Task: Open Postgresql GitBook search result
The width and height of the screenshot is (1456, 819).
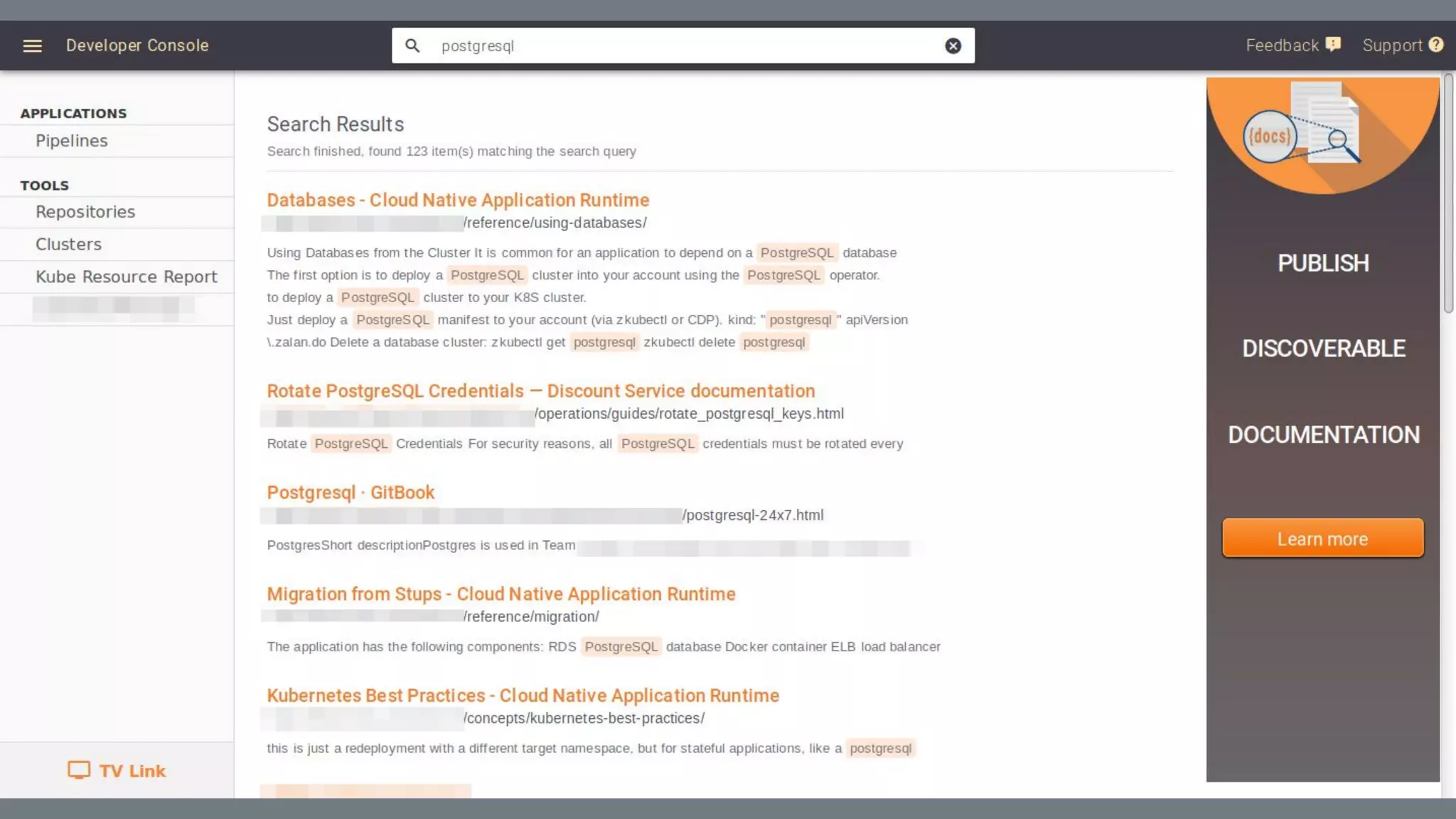Action: pos(350,493)
